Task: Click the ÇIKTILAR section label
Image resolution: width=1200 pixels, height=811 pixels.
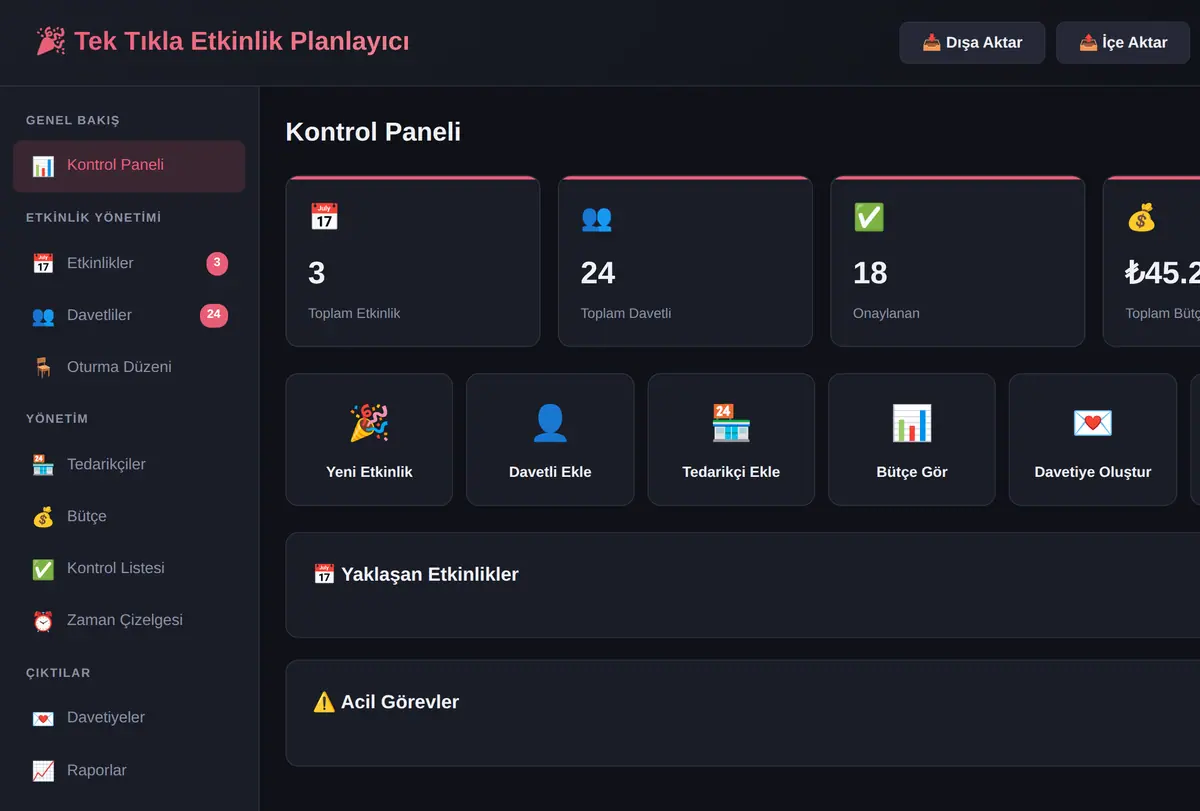Action: click(58, 673)
